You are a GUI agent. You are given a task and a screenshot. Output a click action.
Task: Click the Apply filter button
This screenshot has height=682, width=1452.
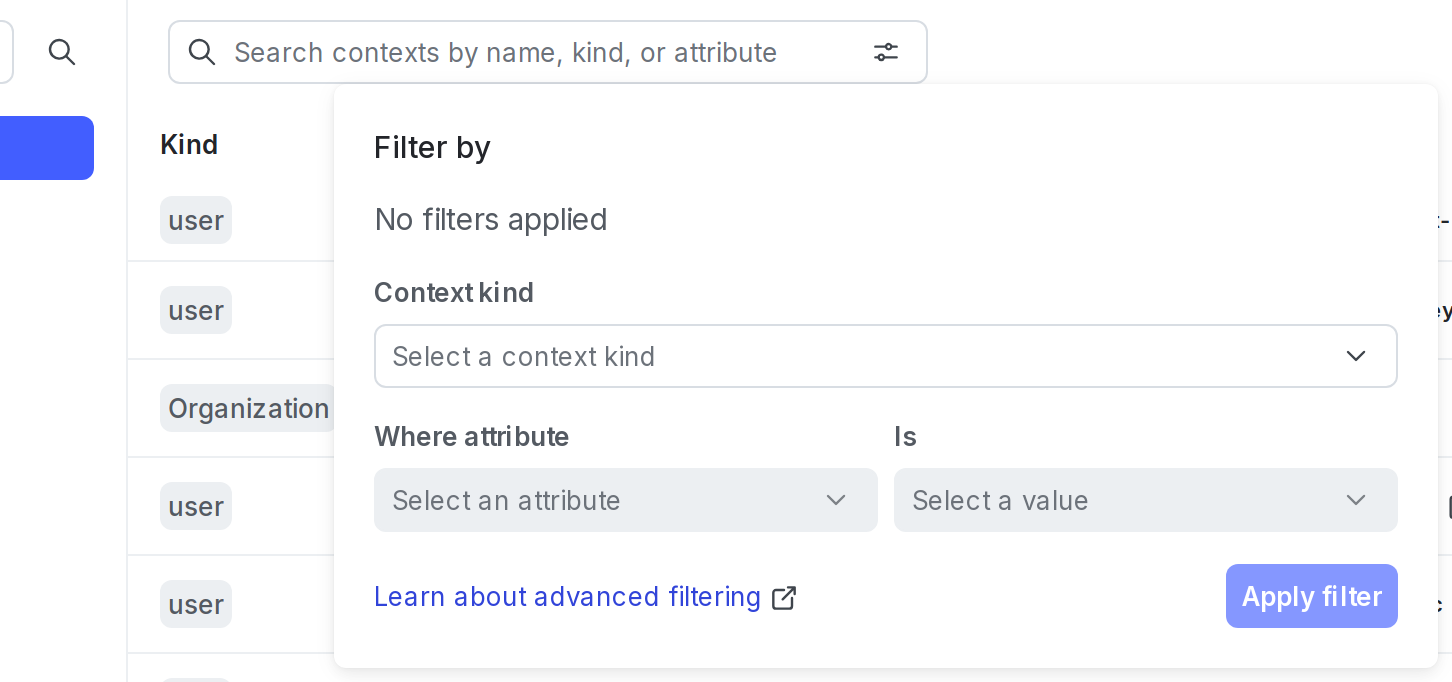pyautogui.click(x=1311, y=596)
